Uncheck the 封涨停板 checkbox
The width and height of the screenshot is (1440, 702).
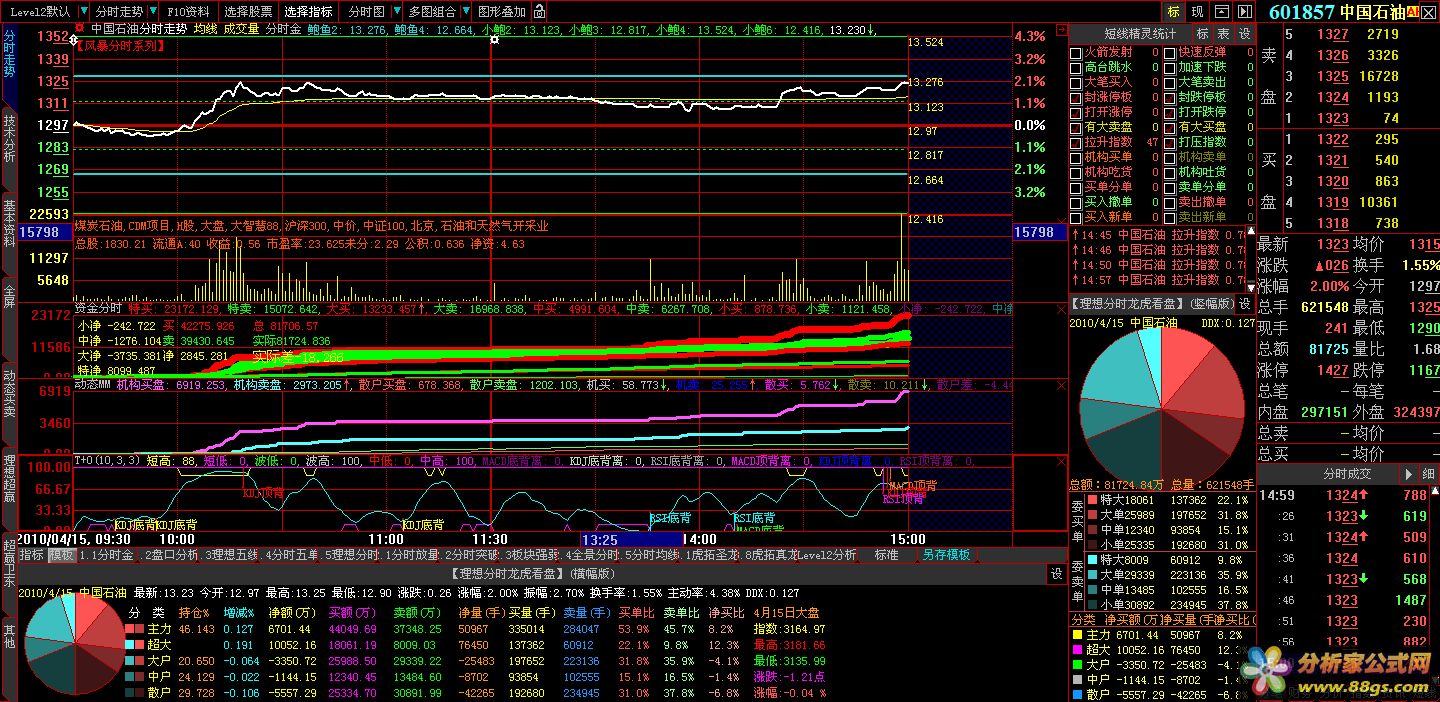click(1075, 97)
